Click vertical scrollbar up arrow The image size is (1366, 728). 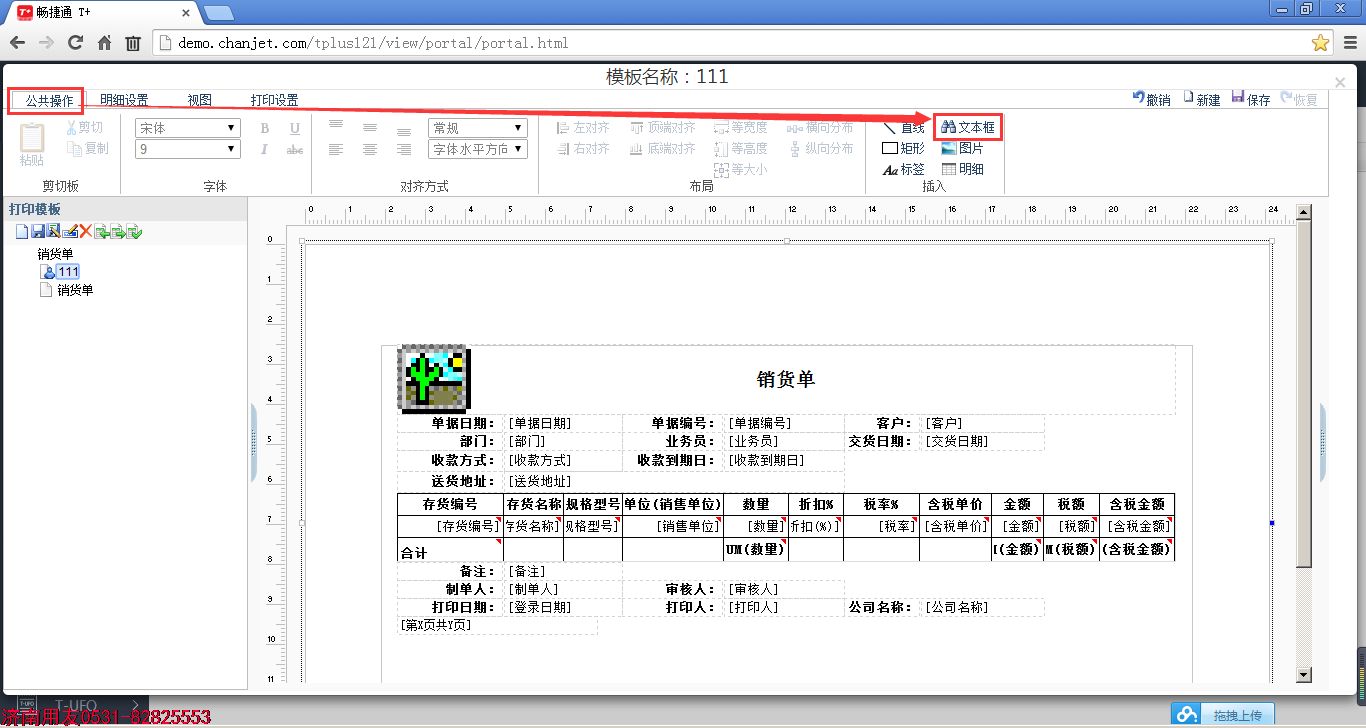tap(1303, 212)
